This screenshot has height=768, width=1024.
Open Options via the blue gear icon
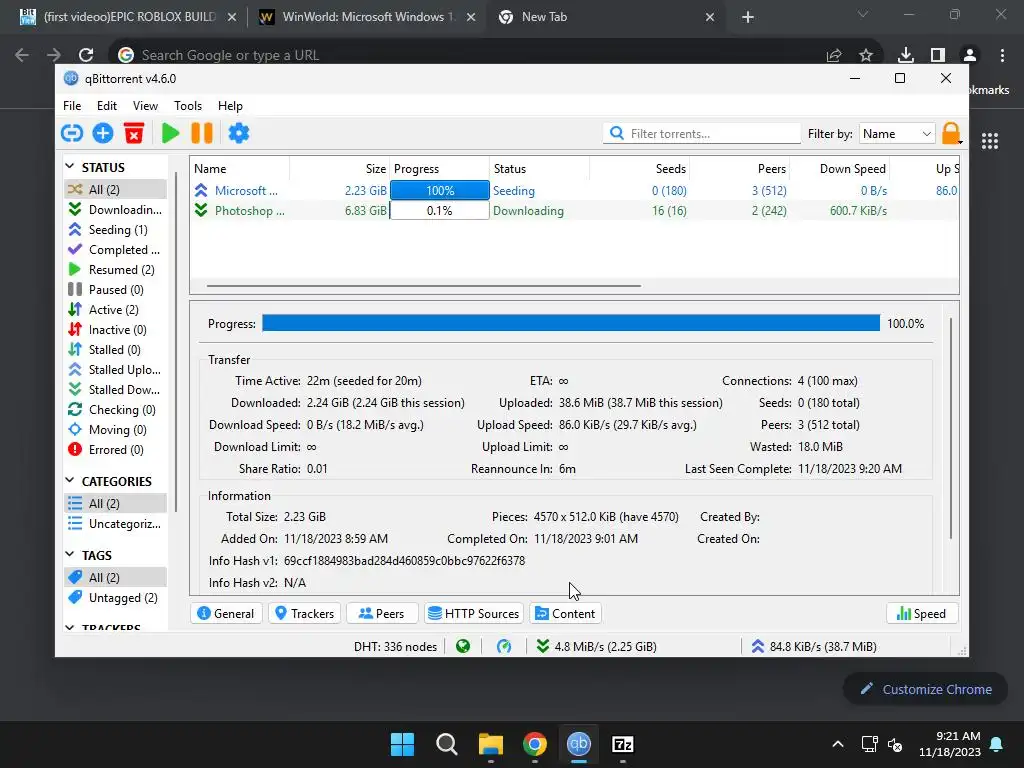coord(238,133)
